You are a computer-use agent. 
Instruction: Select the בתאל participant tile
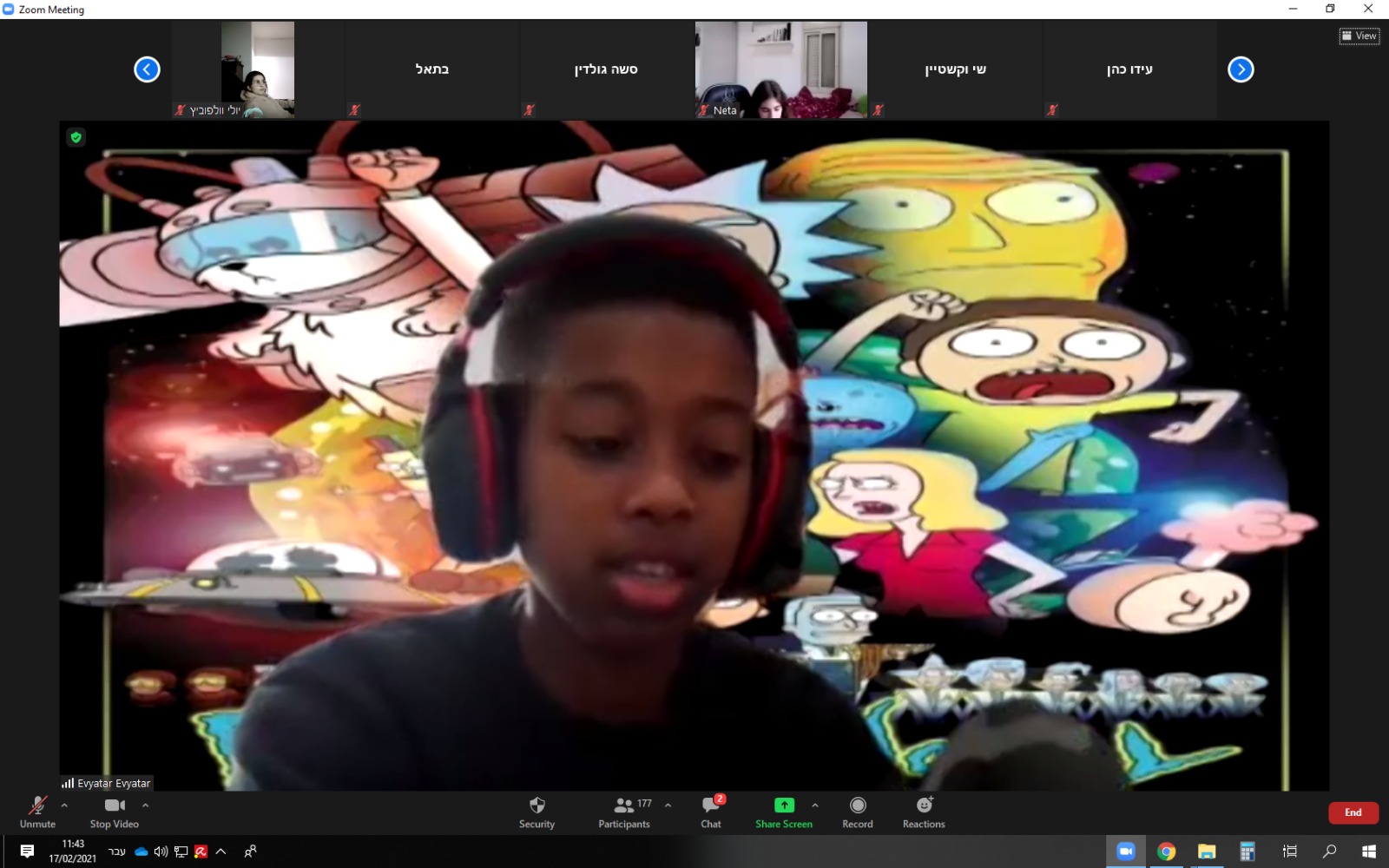(x=432, y=69)
